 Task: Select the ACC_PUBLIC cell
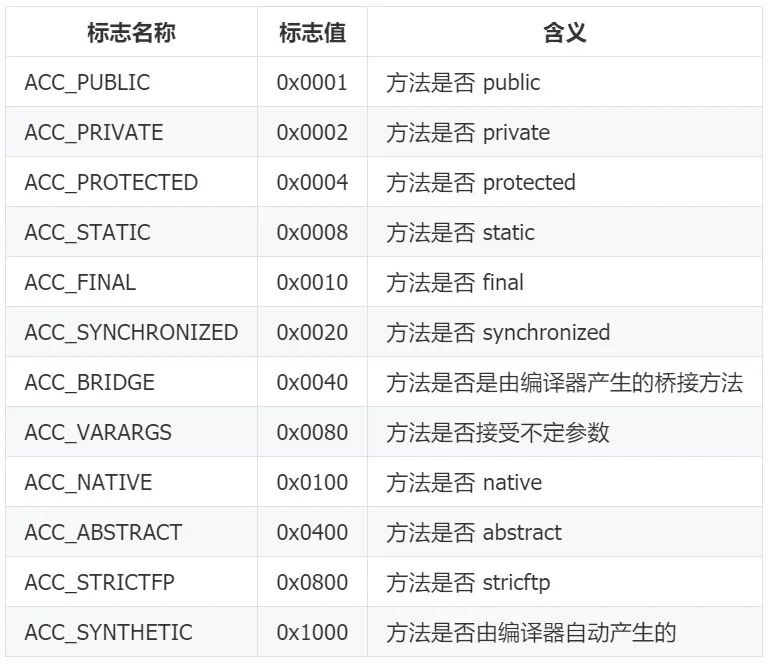point(87,82)
